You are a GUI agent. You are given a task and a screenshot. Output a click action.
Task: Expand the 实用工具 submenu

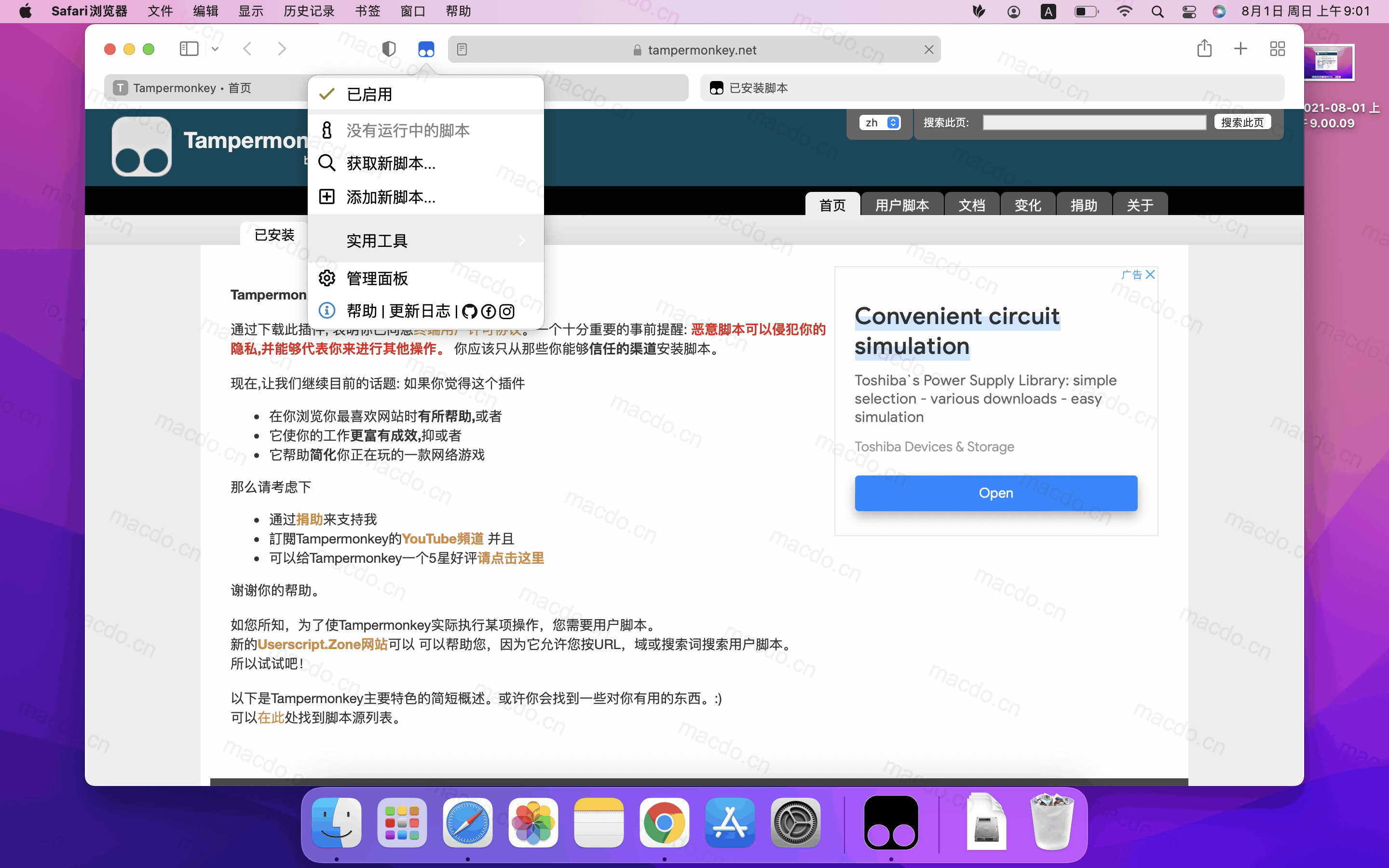pos(426,240)
